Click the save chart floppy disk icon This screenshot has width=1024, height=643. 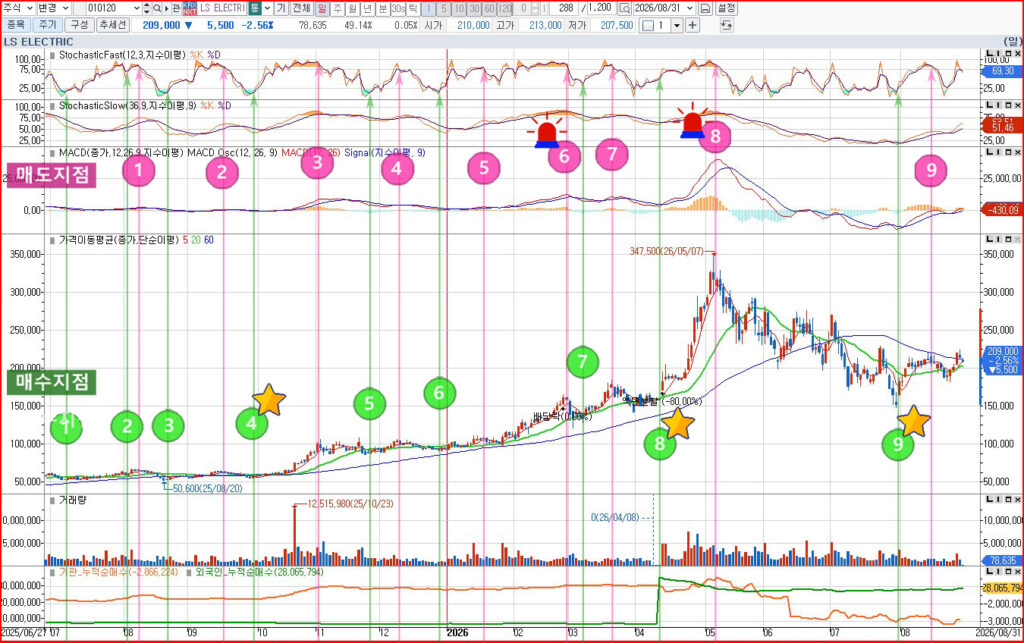click(x=705, y=8)
